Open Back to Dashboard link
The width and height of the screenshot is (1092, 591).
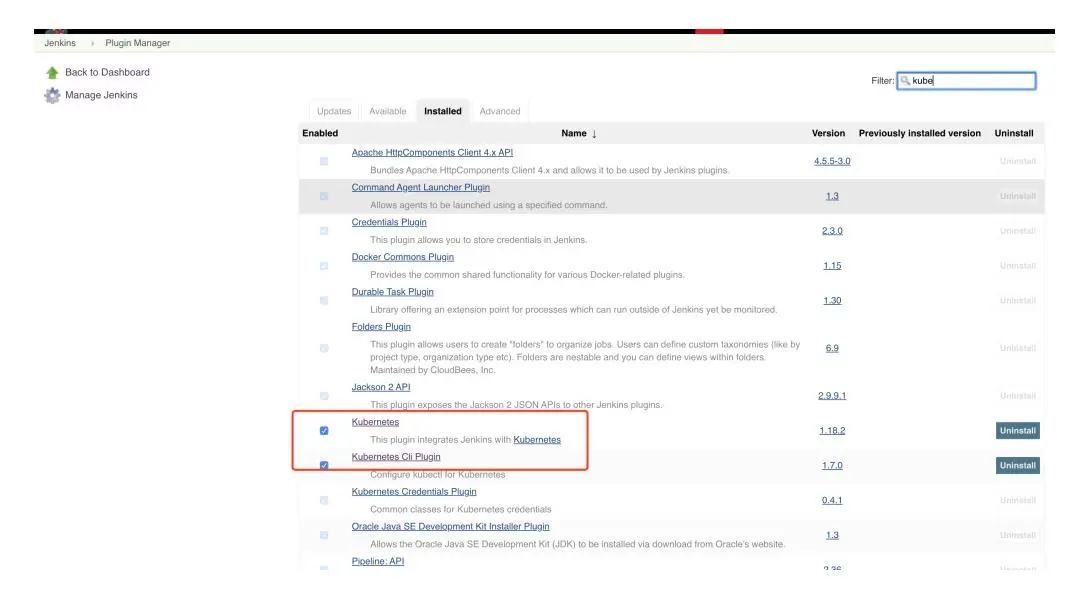coord(107,72)
